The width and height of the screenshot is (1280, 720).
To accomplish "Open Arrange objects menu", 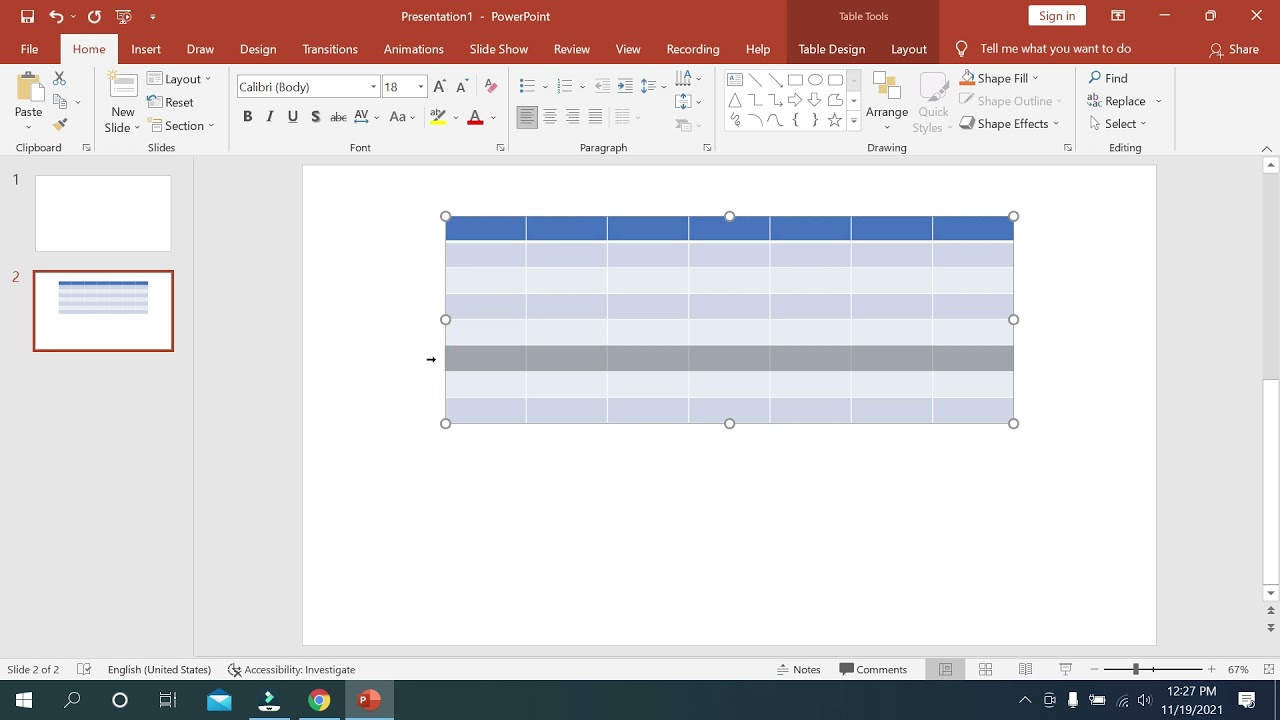I will [887, 102].
